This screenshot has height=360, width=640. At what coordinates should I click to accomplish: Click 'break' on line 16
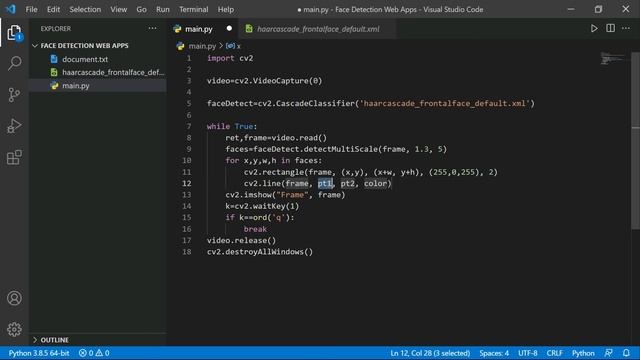coord(255,229)
